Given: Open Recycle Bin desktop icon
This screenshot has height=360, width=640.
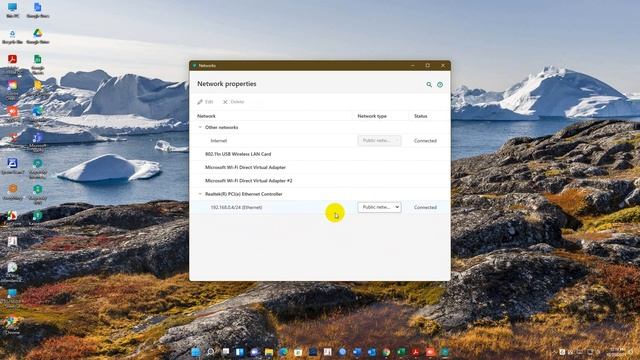Looking at the screenshot, I should [12, 36].
